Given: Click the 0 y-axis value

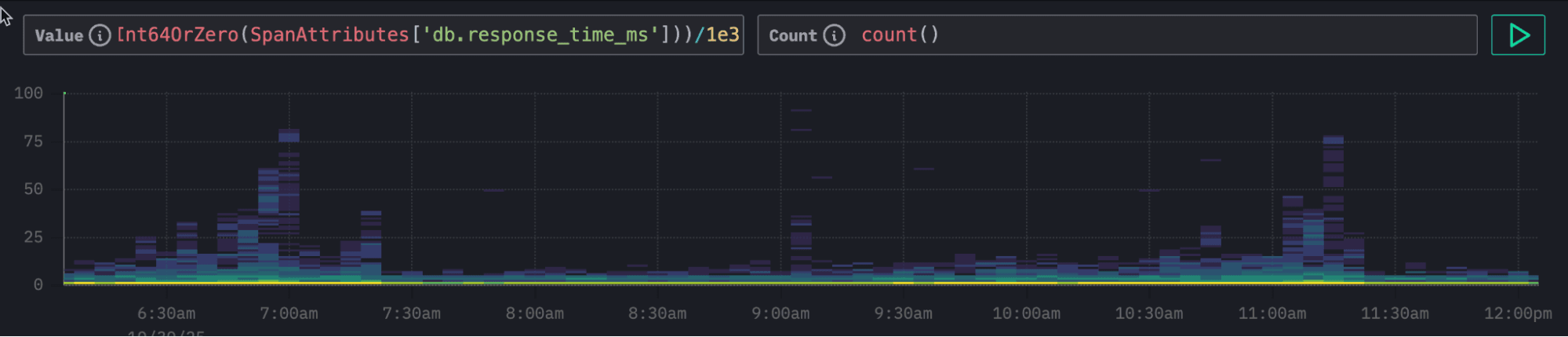Looking at the screenshot, I should pos(38,284).
